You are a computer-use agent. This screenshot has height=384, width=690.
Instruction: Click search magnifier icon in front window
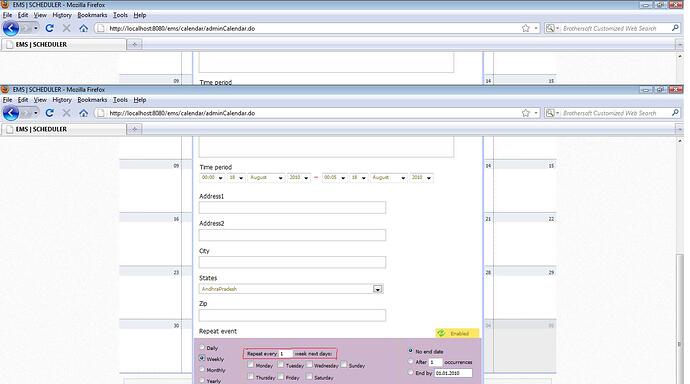coord(675,113)
